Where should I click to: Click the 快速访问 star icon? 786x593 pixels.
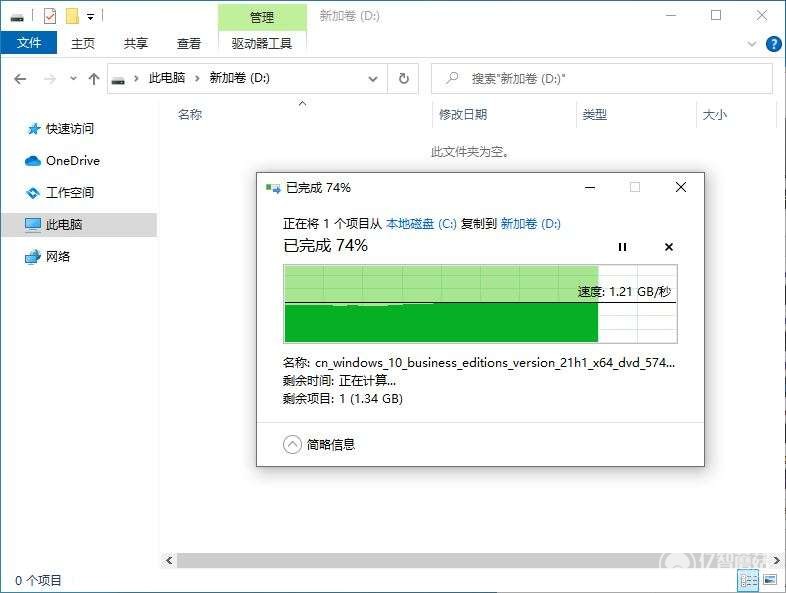[x=33, y=129]
